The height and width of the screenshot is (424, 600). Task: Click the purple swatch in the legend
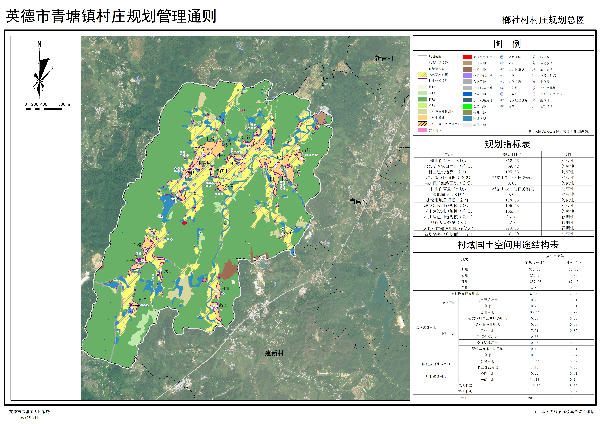(x=467, y=75)
